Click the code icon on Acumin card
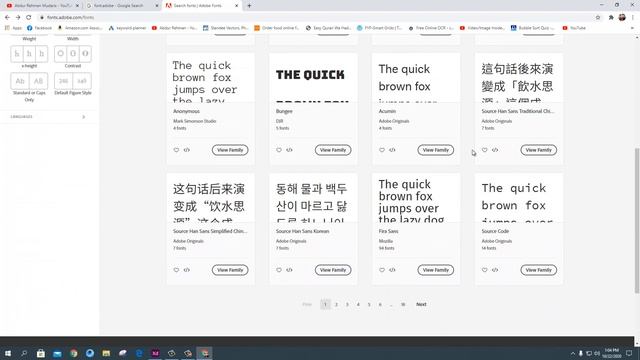Image resolution: width=640 pixels, height=360 pixels. click(392, 150)
